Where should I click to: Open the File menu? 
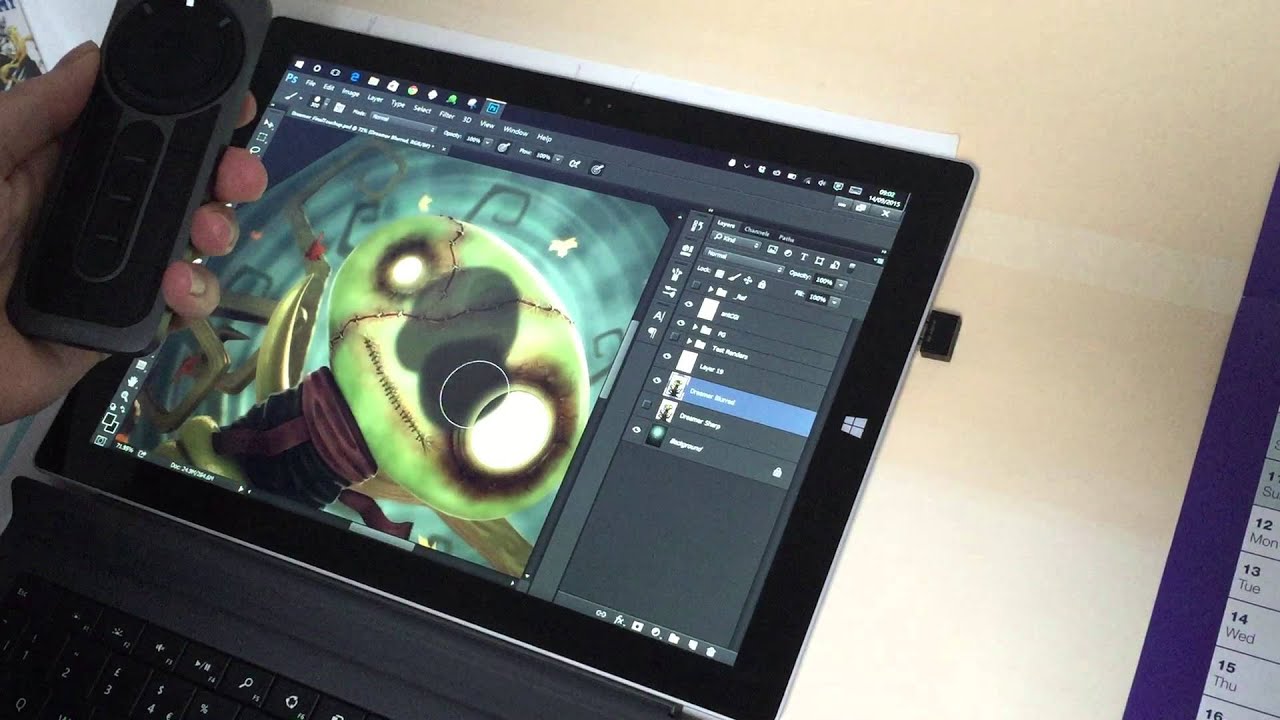coord(310,83)
